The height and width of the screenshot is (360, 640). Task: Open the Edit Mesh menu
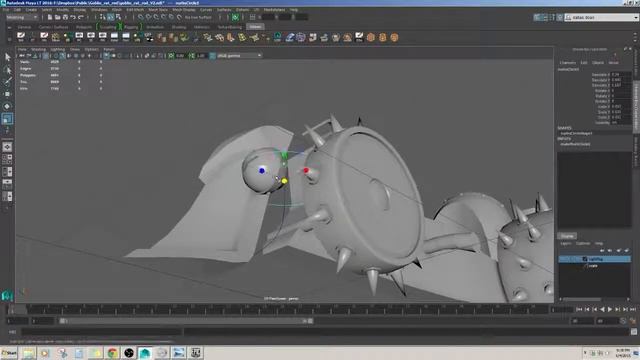tap(135, 9)
